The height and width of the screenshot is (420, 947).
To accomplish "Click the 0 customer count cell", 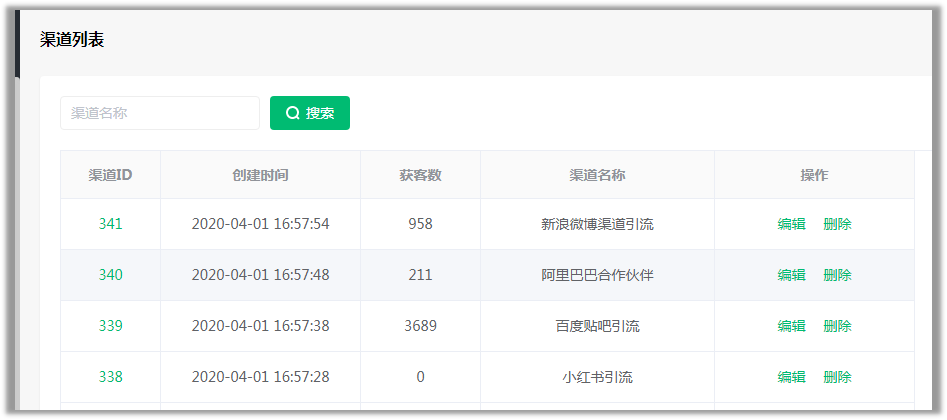I will pyautogui.click(x=420, y=377).
